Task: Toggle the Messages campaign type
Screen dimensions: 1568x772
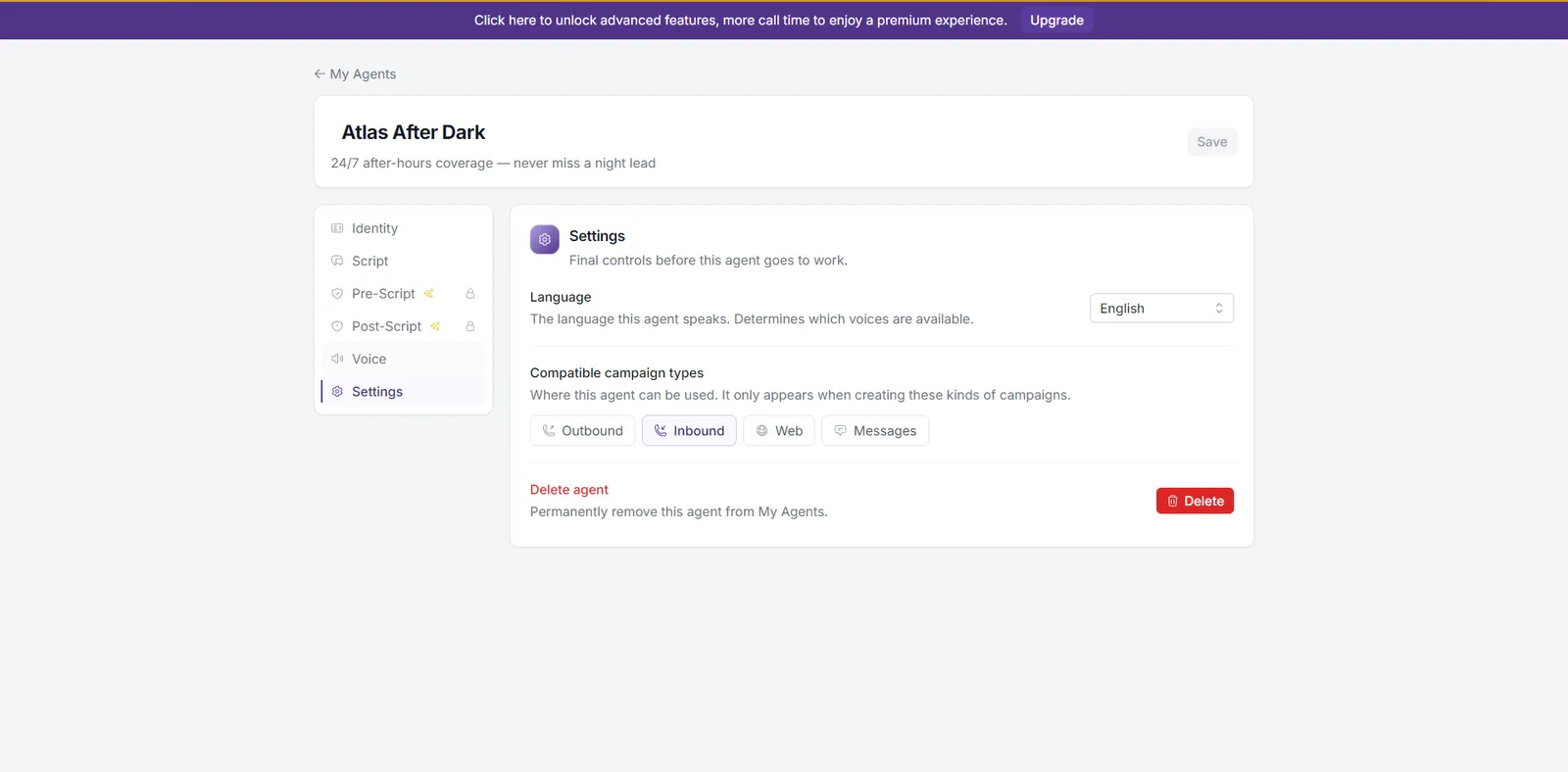Action: 875,431
